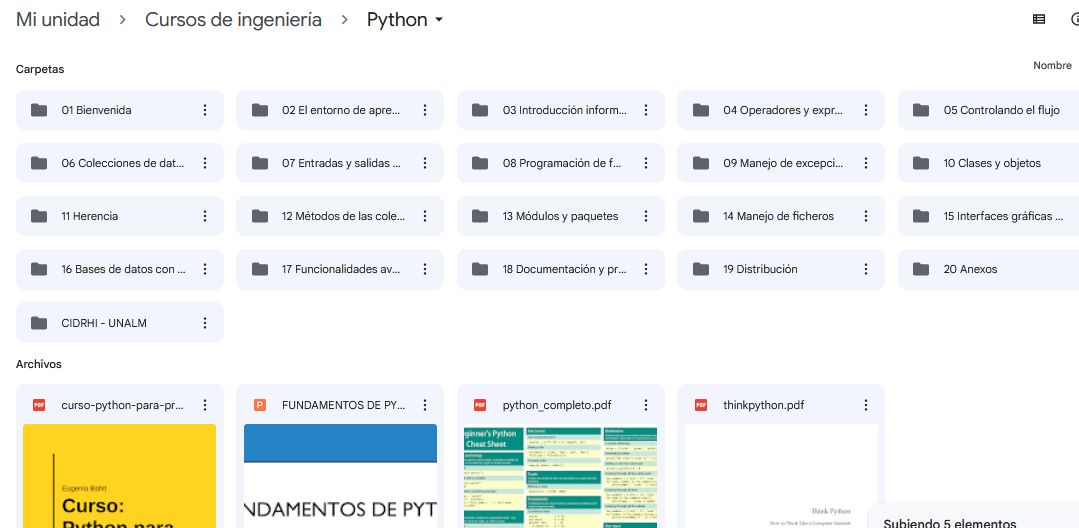Open more options for 11 Herencia folder

204,216
